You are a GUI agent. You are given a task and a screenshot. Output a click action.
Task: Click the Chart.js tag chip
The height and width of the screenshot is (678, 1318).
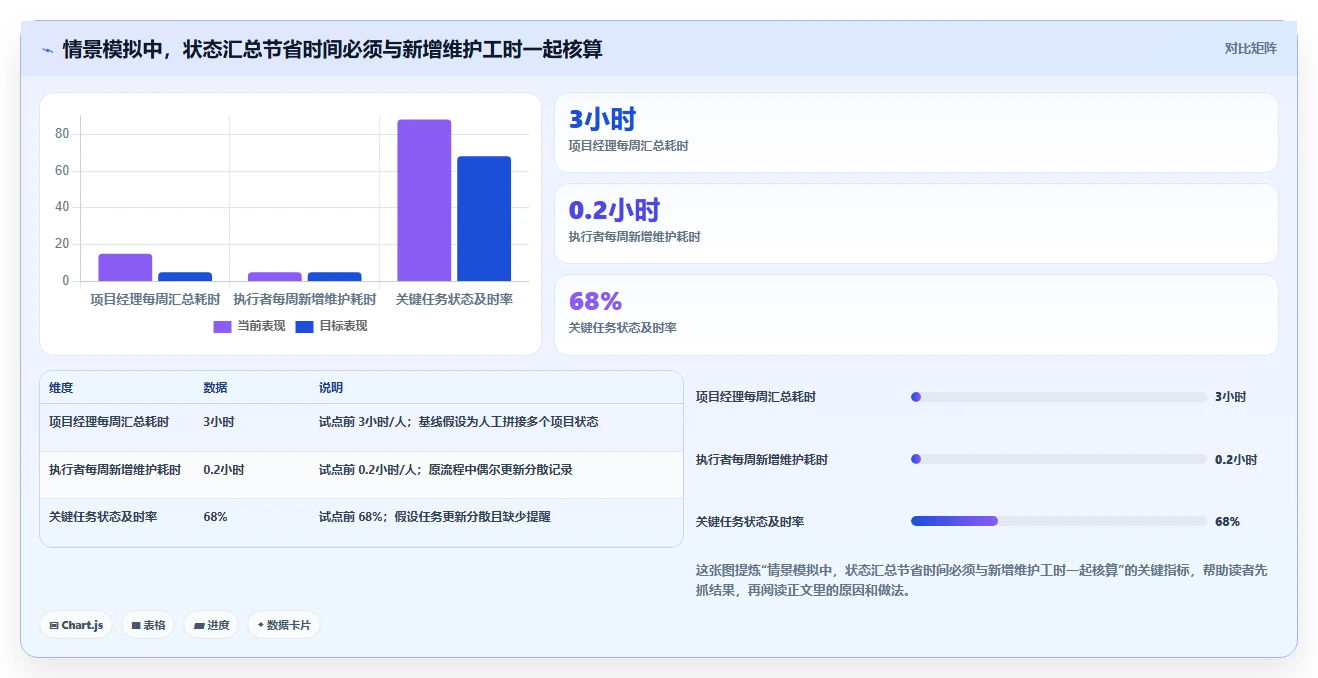[x=77, y=625]
